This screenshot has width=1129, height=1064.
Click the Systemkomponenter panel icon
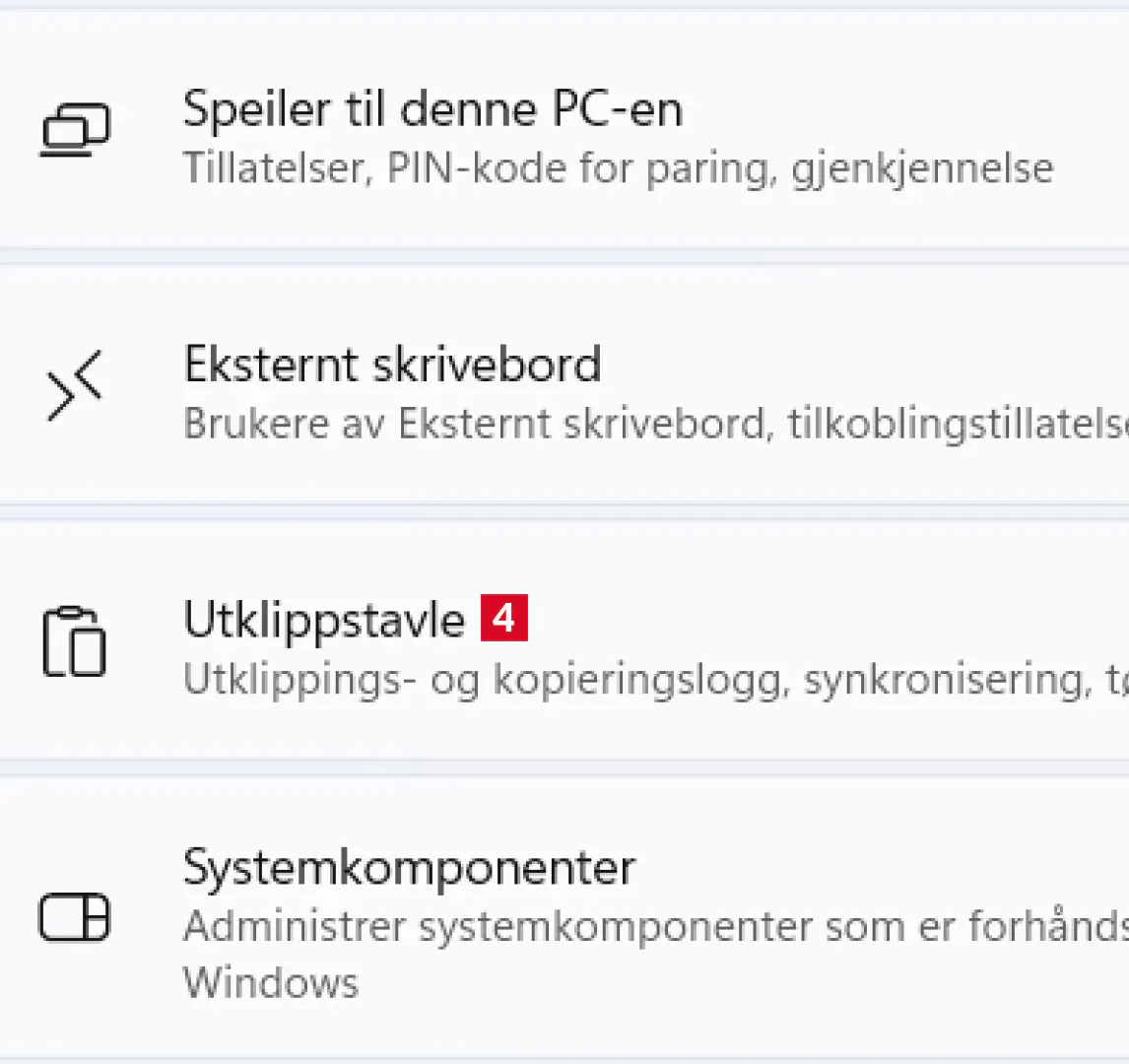[x=74, y=918]
